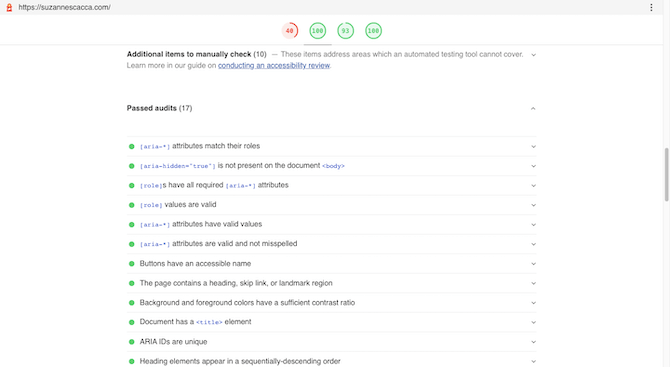Click green pass dot for 'Document has a <title> element'

[132, 323]
